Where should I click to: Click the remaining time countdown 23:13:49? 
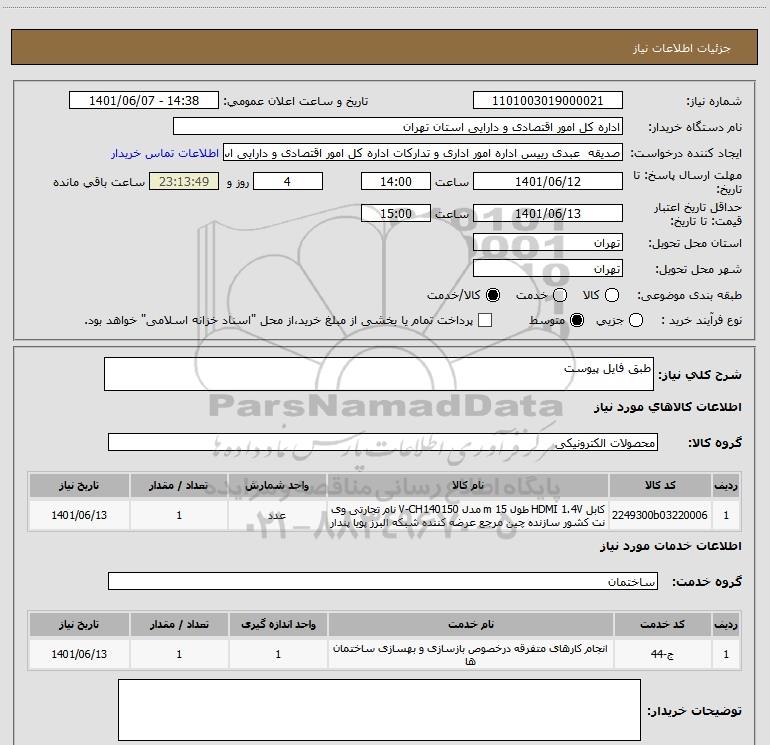pos(184,181)
